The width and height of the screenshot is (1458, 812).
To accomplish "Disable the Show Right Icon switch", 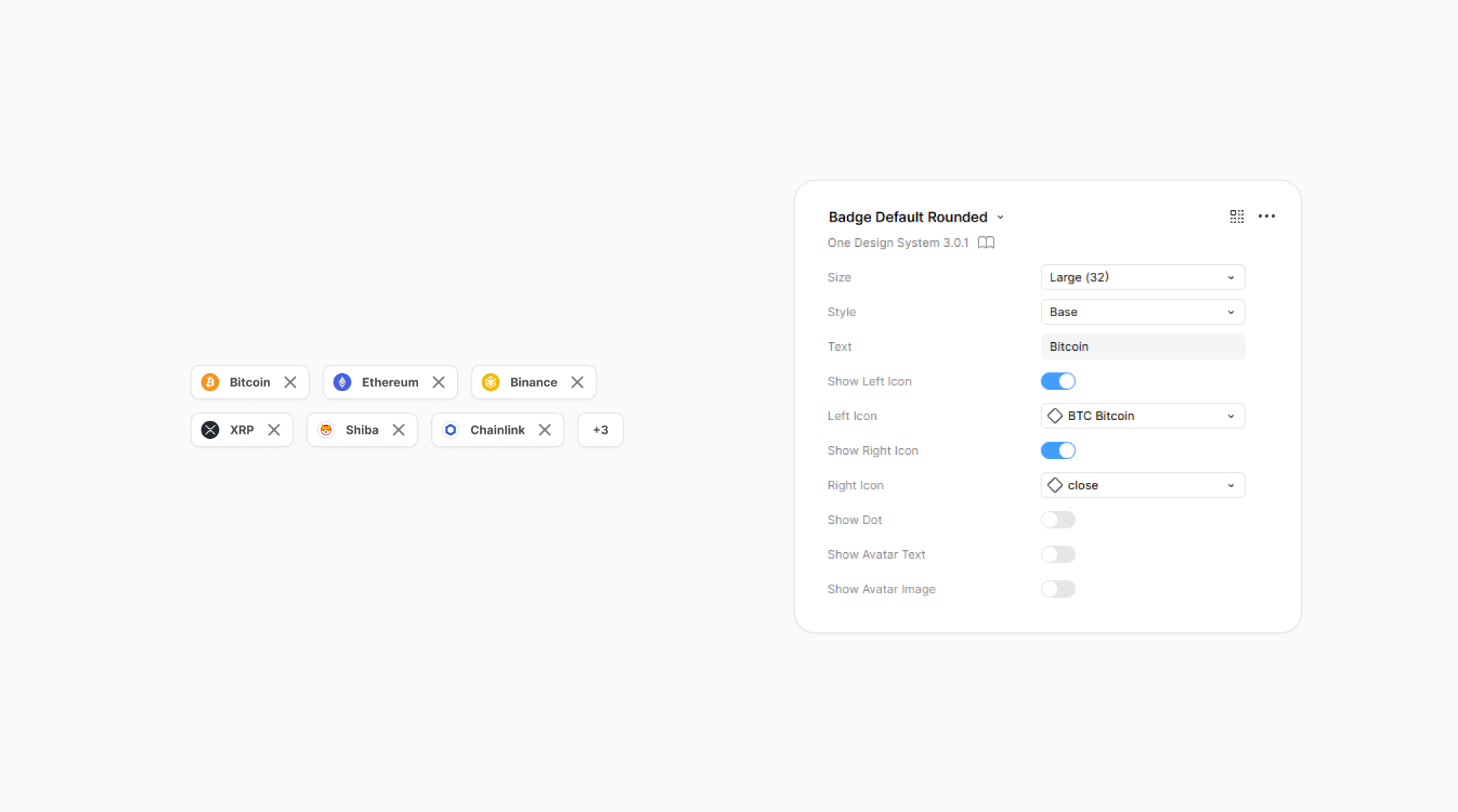I will tap(1058, 450).
